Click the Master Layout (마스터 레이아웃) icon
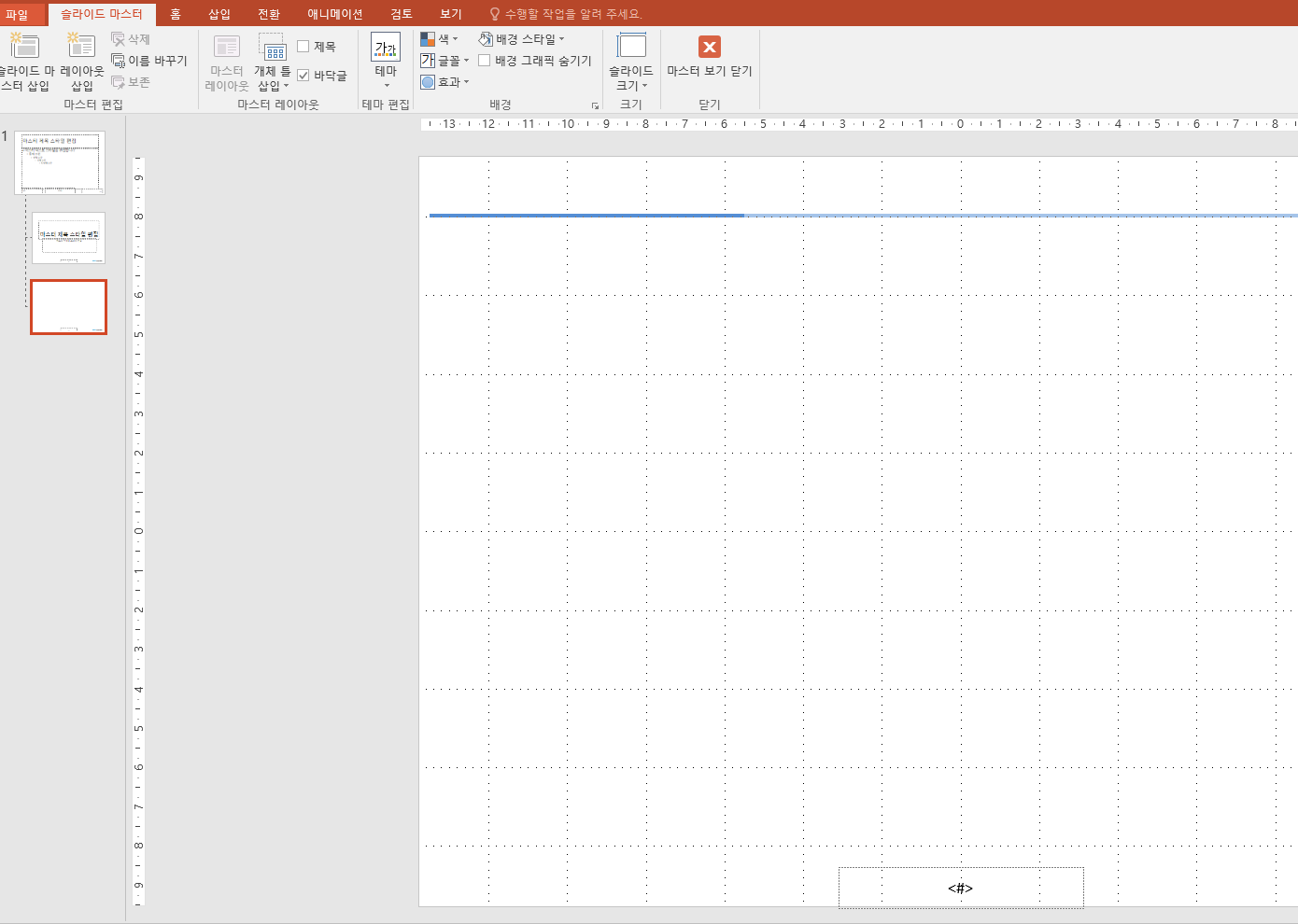1298x924 pixels. coord(227,47)
